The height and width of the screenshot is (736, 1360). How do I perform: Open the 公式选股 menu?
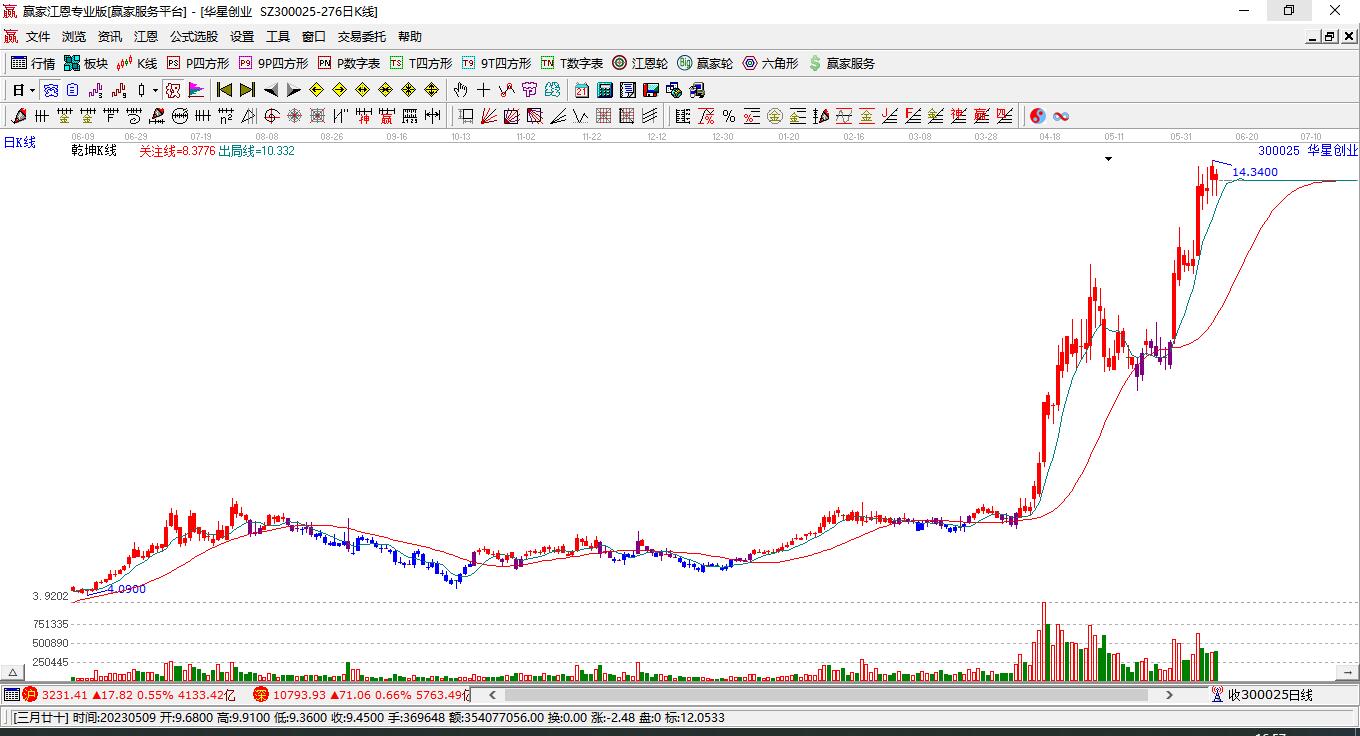(x=194, y=37)
